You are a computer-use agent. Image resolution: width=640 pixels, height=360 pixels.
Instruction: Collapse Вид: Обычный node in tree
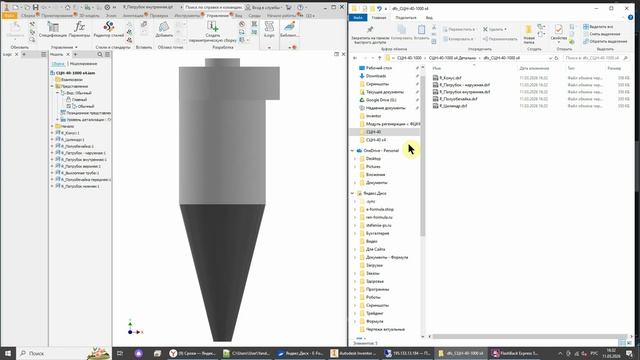(x=58, y=93)
